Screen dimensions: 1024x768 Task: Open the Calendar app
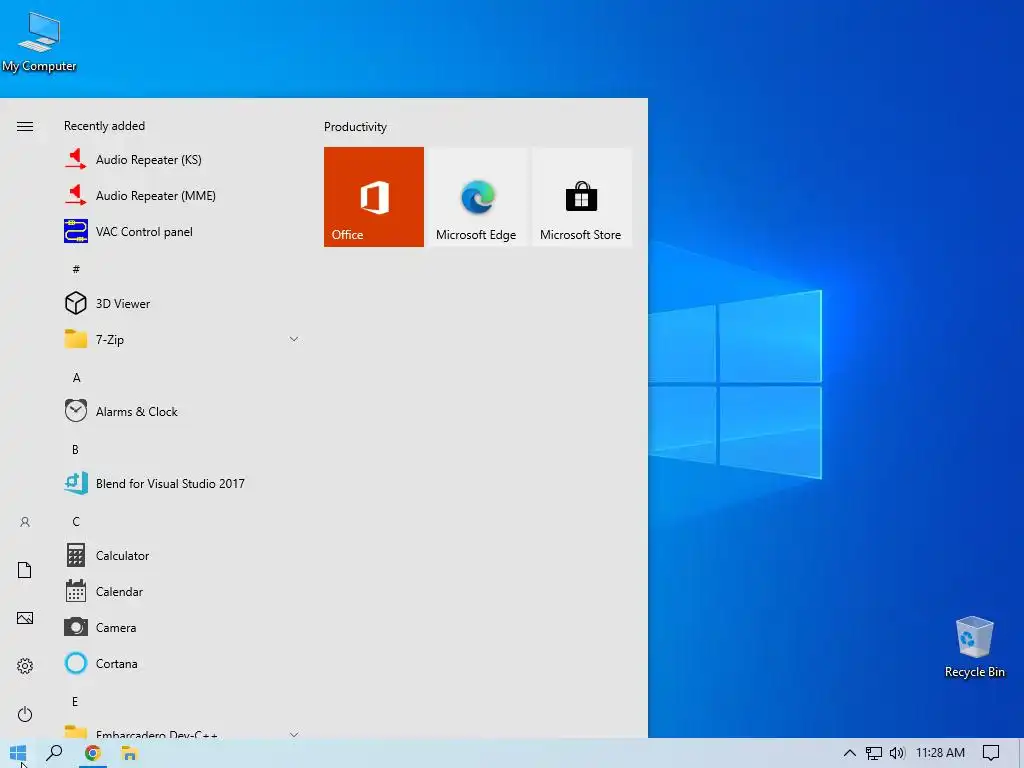pyautogui.click(x=182, y=591)
